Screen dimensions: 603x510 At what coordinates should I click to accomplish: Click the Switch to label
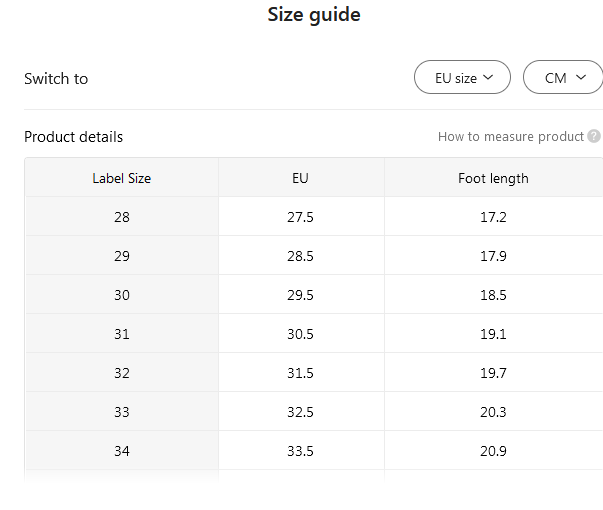(x=56, y=78)
